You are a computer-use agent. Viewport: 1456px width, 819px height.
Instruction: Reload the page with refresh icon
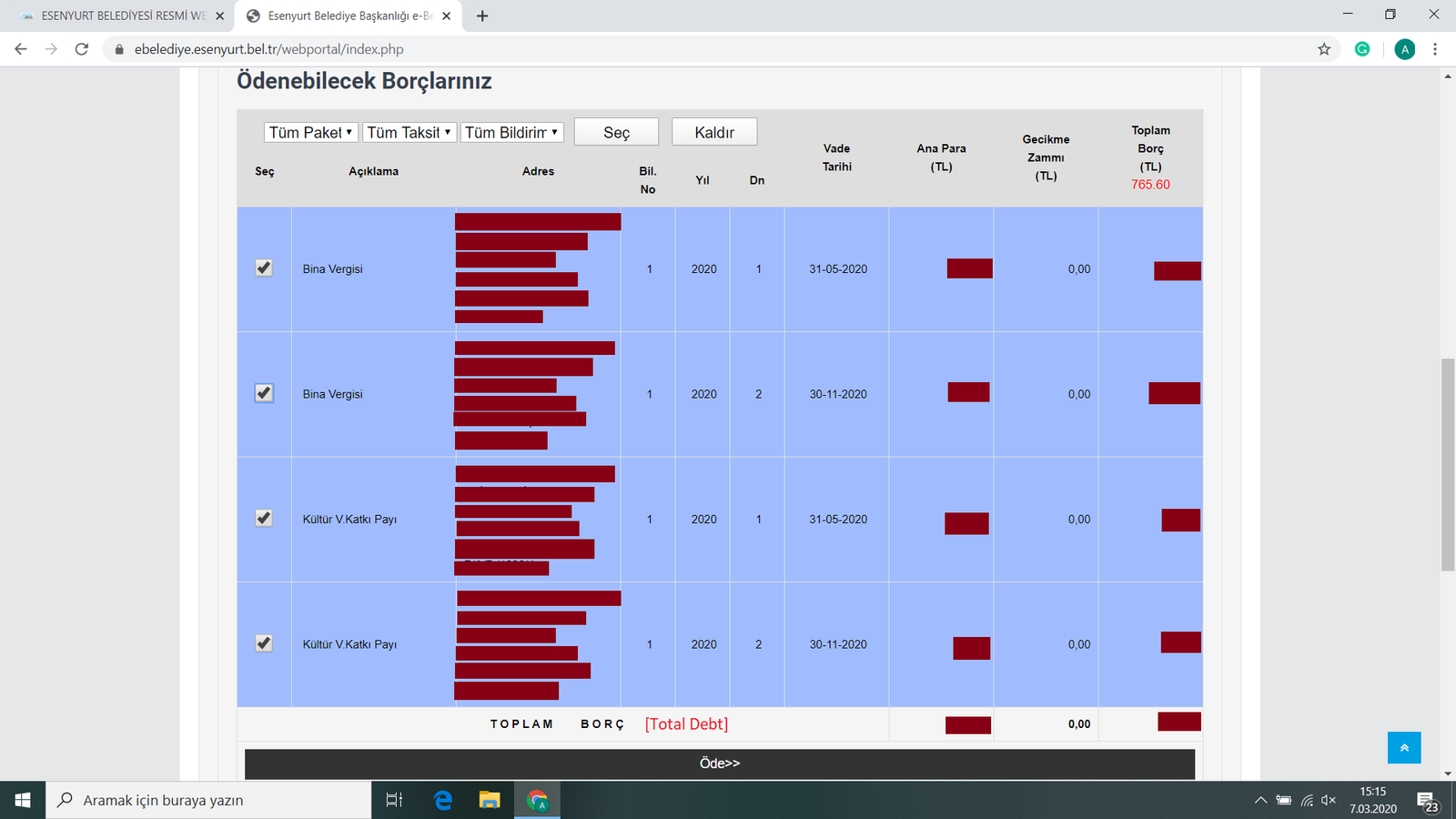click(82, 49)
